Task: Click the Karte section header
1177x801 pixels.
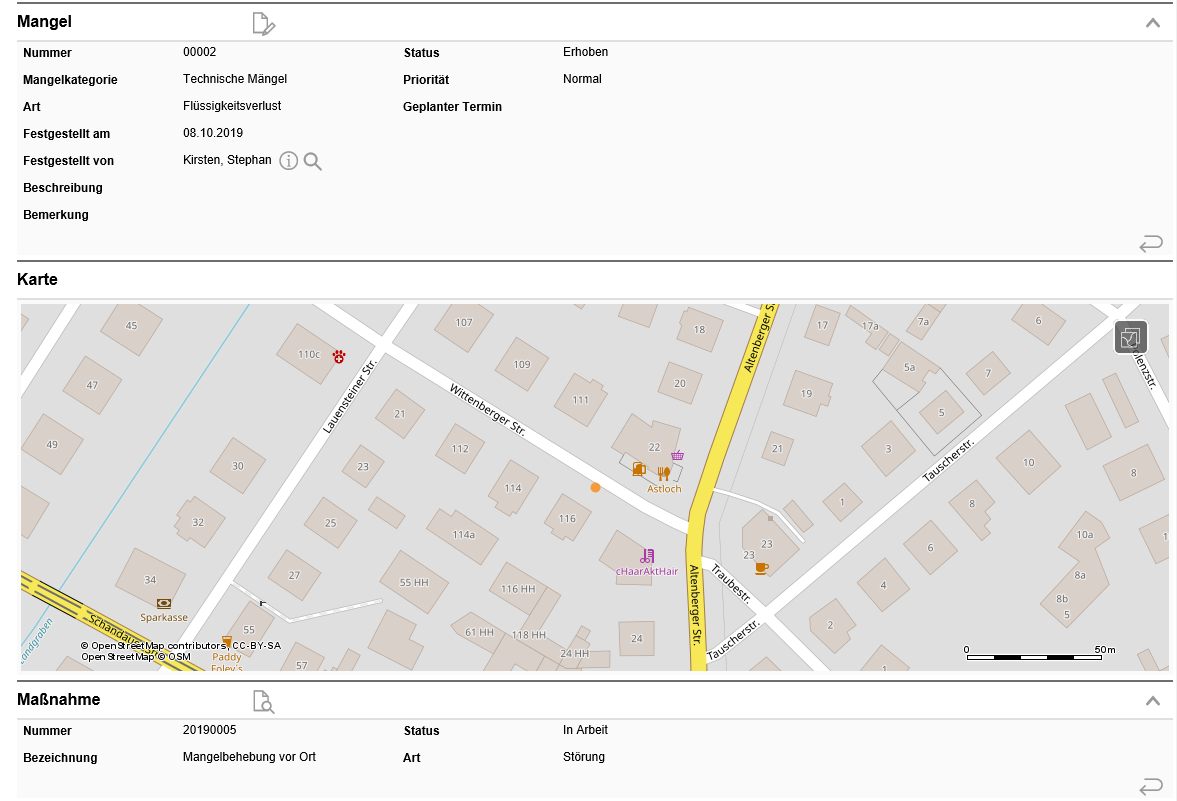Action: (x=38, y=280)
